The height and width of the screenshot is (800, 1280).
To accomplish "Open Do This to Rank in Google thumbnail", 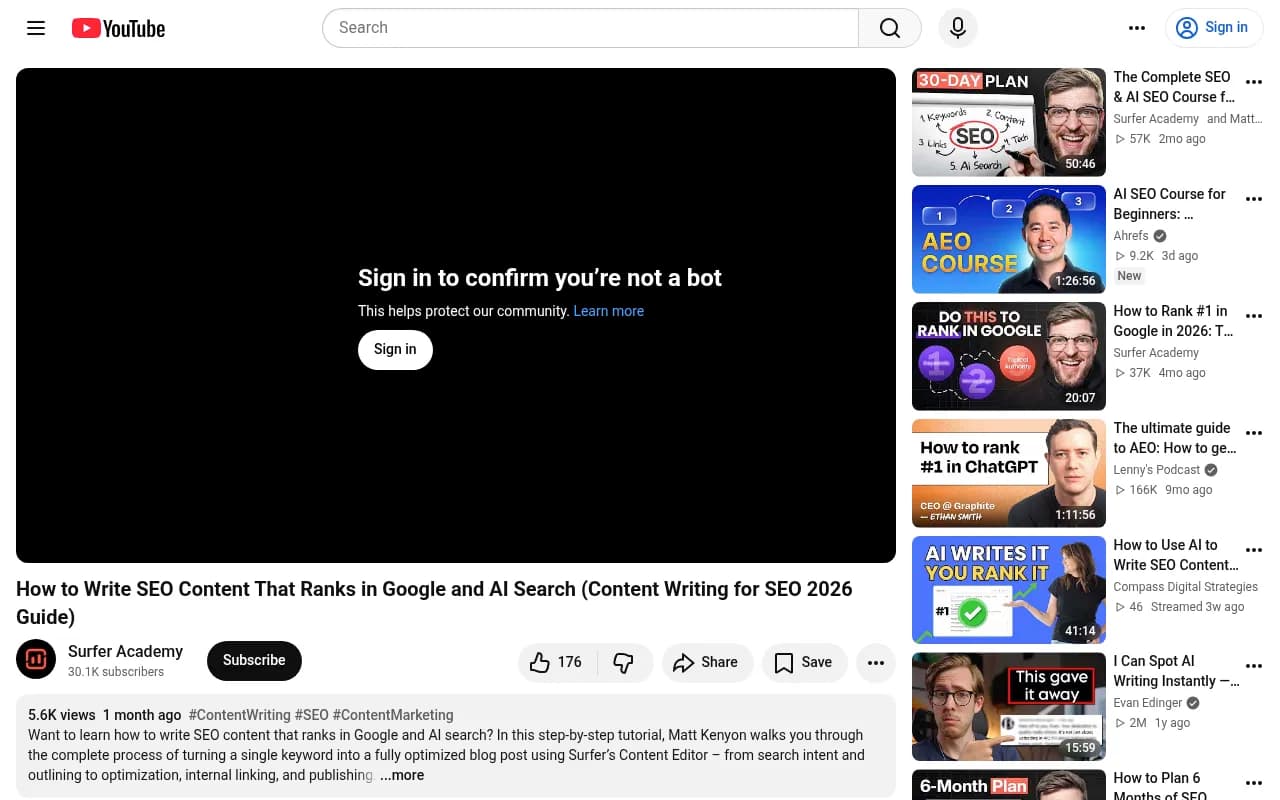I will [1008, 356].
